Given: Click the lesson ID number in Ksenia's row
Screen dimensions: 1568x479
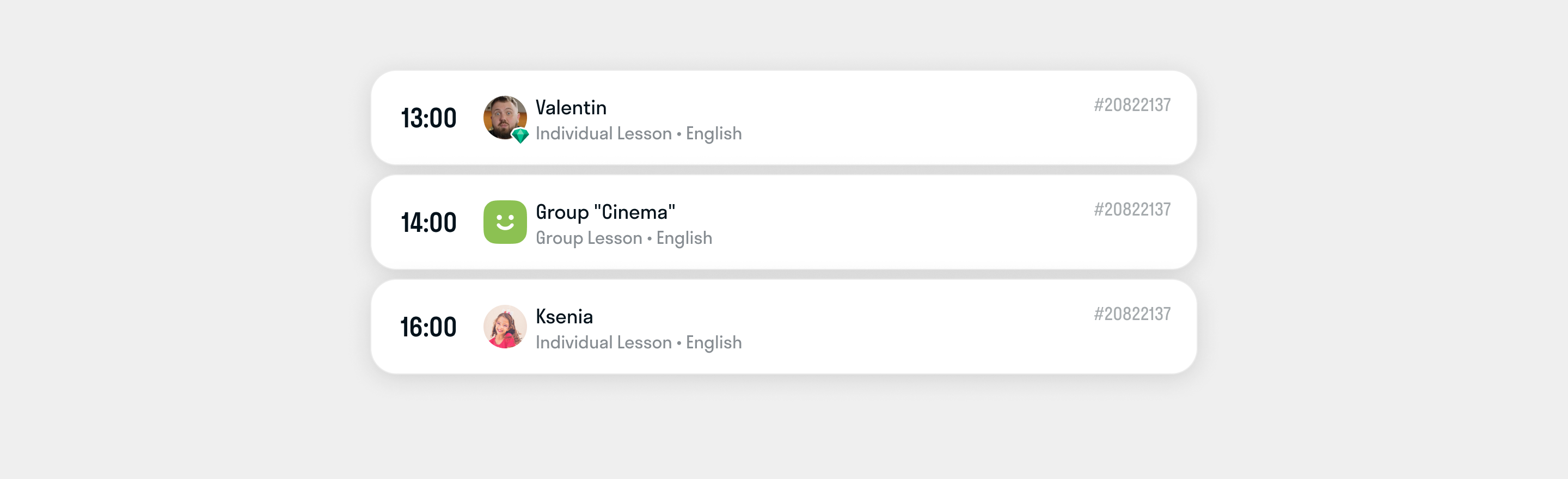Looking at the screenshot, I should 1131,314.
